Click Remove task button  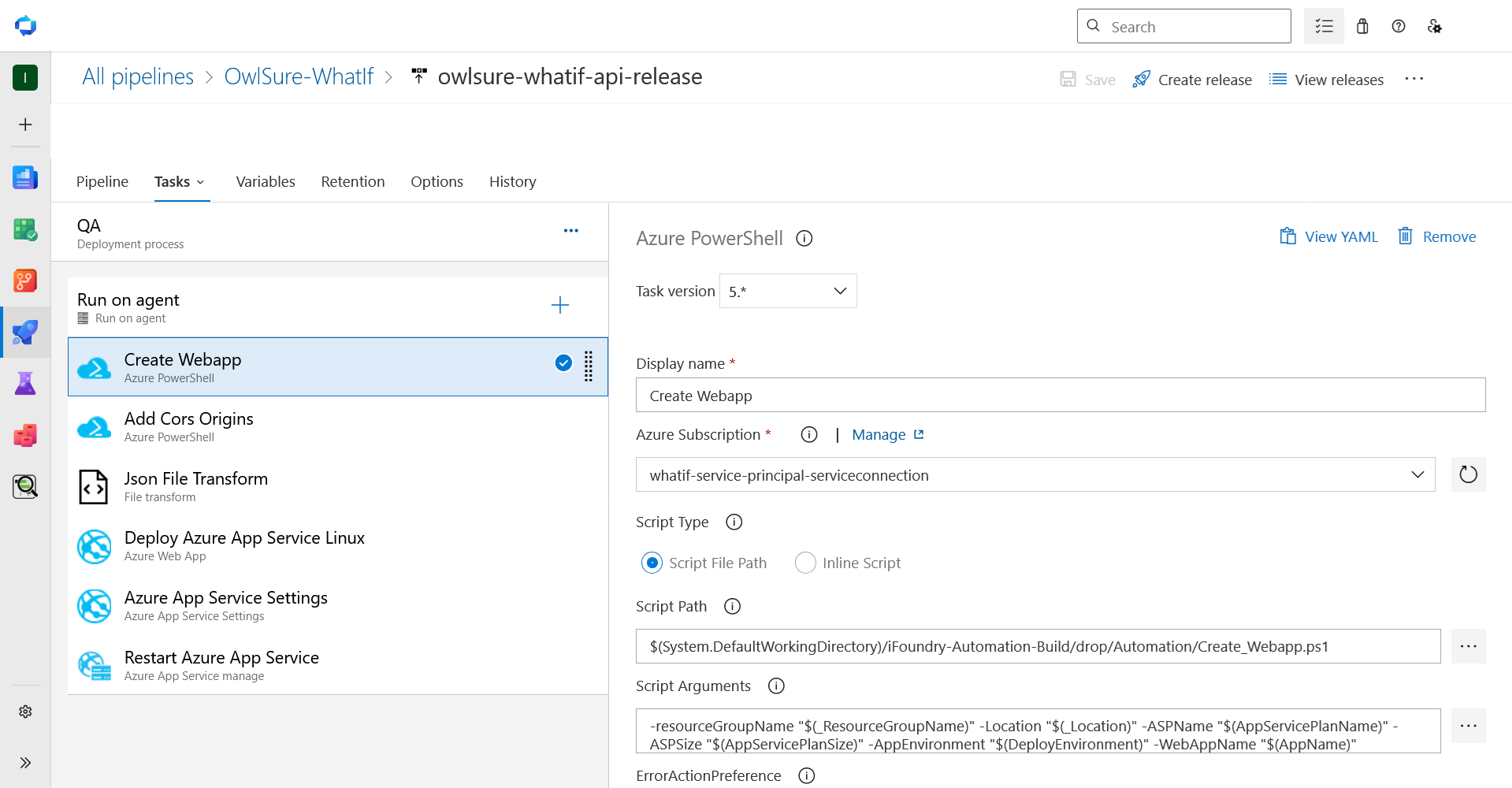point(1436,236)
